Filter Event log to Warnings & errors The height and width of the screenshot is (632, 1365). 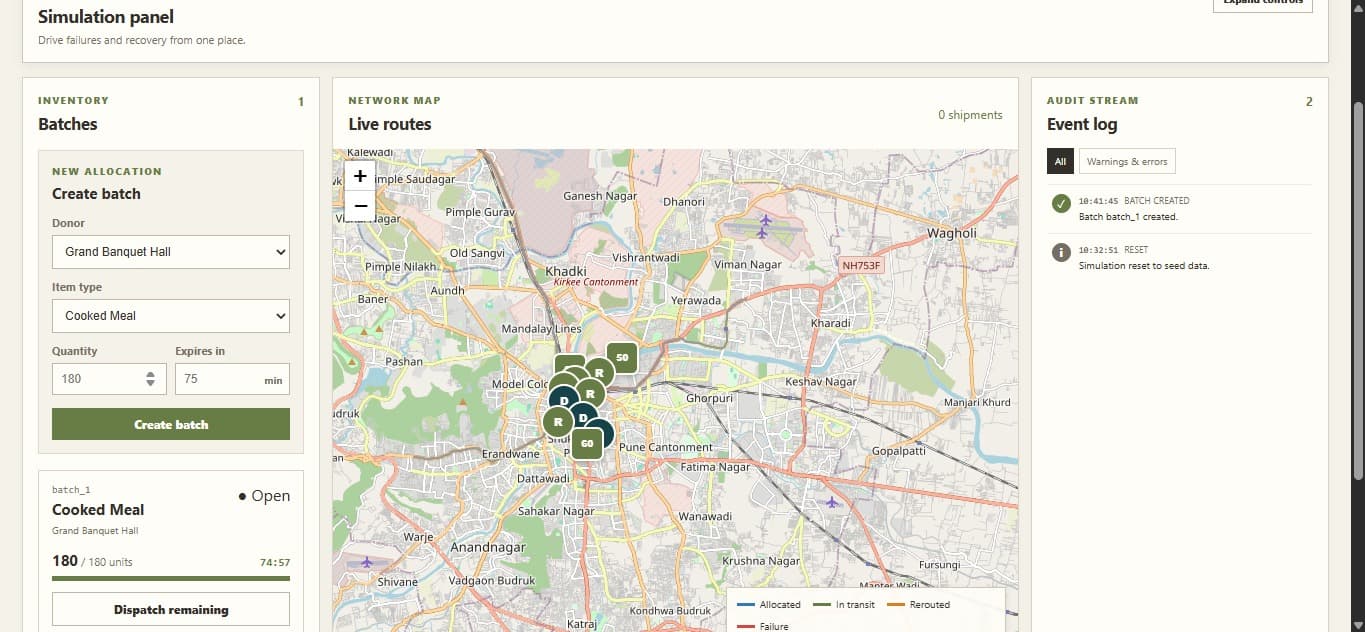click(x=1127, y=161)
